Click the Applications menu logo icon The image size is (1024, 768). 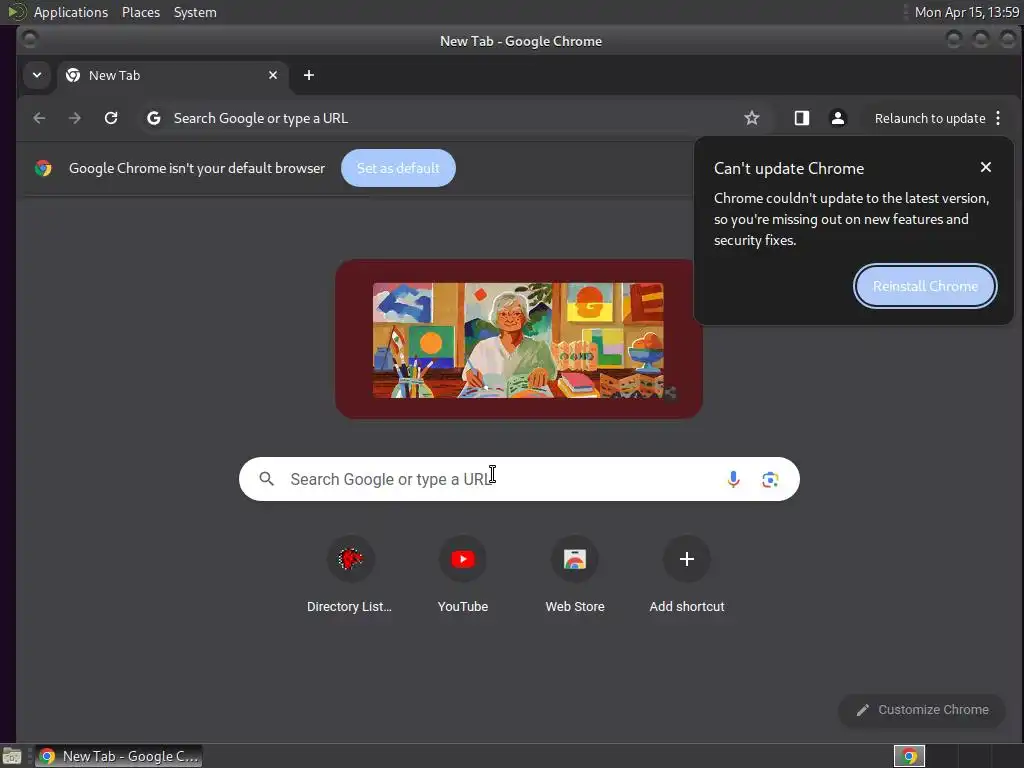point(16,12)
